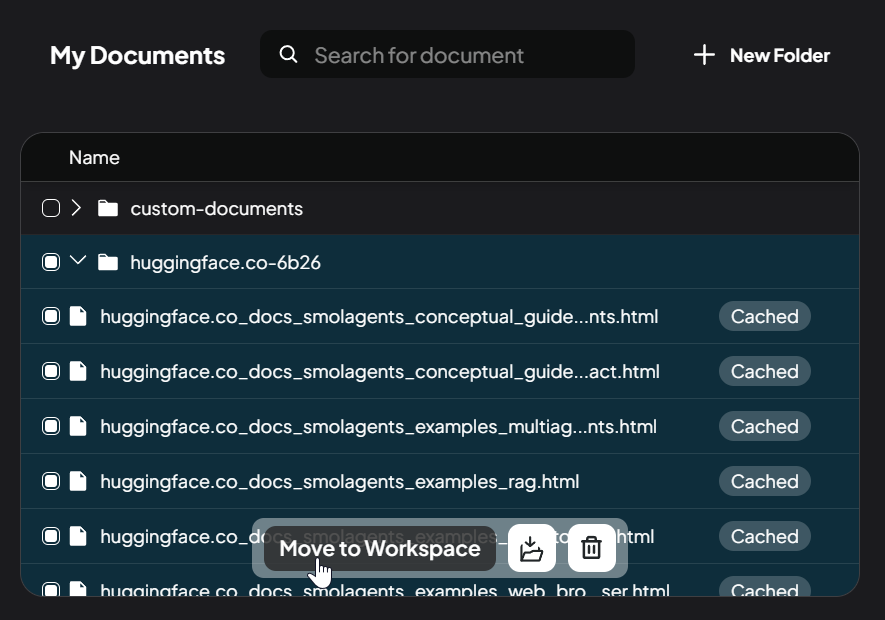Click the New Folder button label

point(779,55)
